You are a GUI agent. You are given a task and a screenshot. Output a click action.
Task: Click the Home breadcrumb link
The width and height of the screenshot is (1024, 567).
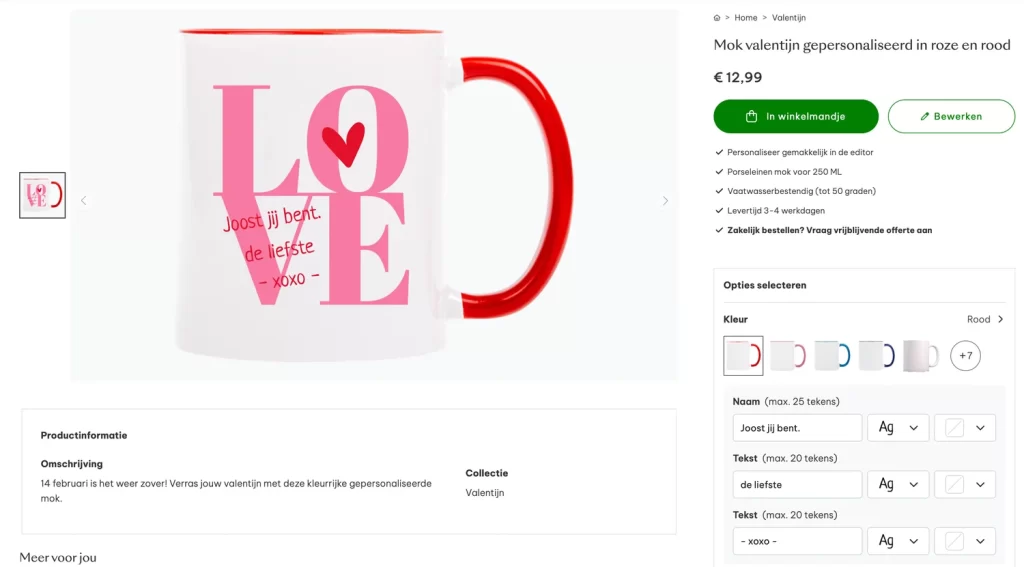tap(746, 18)
